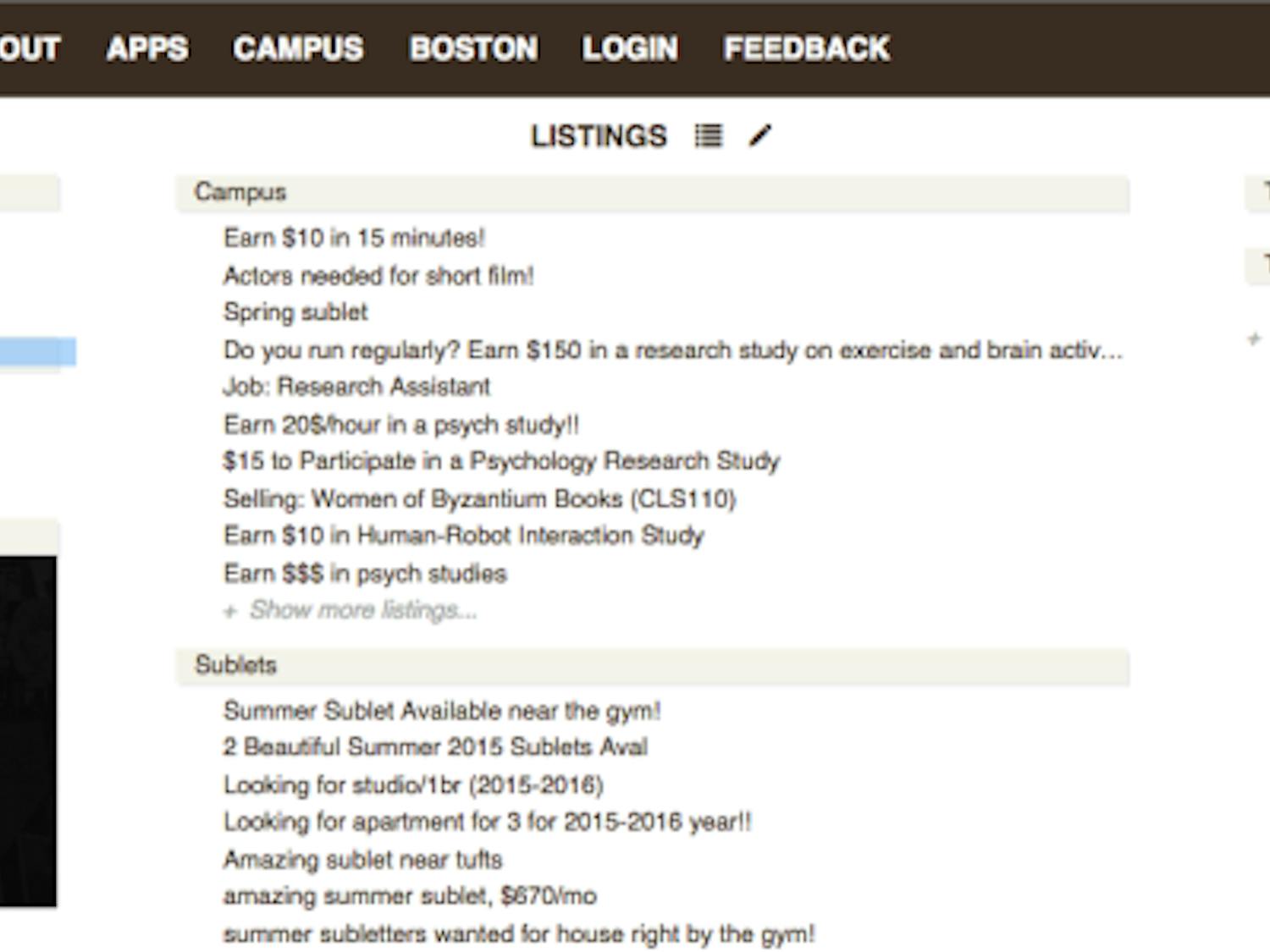Open the Spring sublet listing

pos(295,312)
